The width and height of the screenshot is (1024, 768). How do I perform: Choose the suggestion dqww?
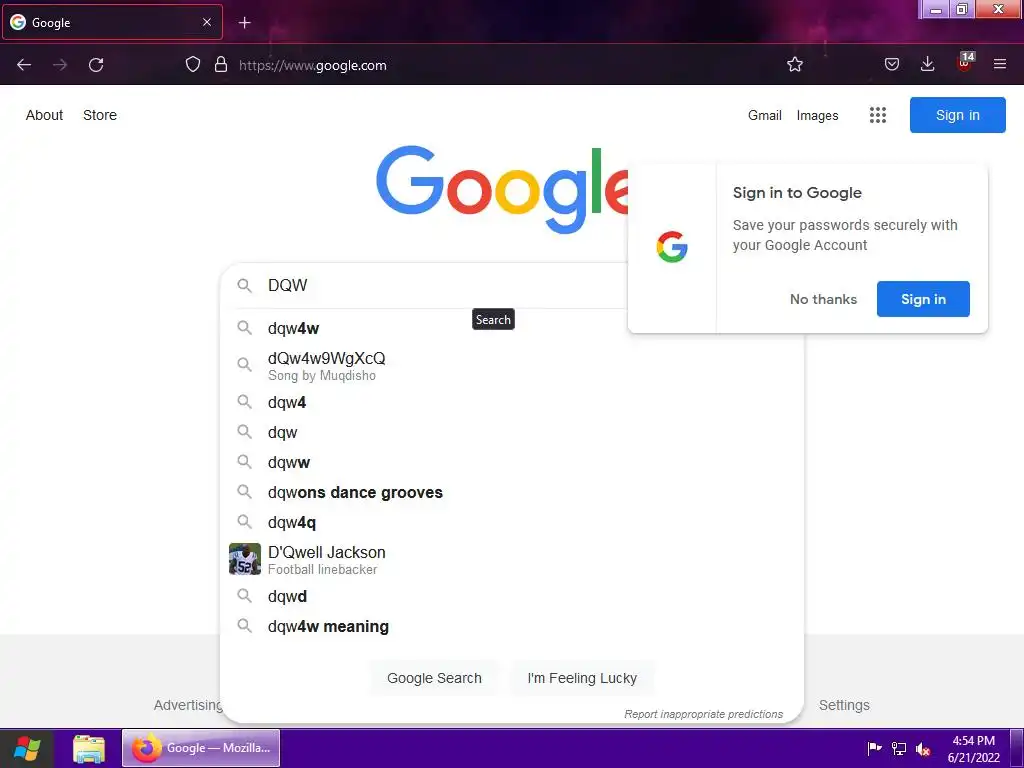click(x=512, y=462)
